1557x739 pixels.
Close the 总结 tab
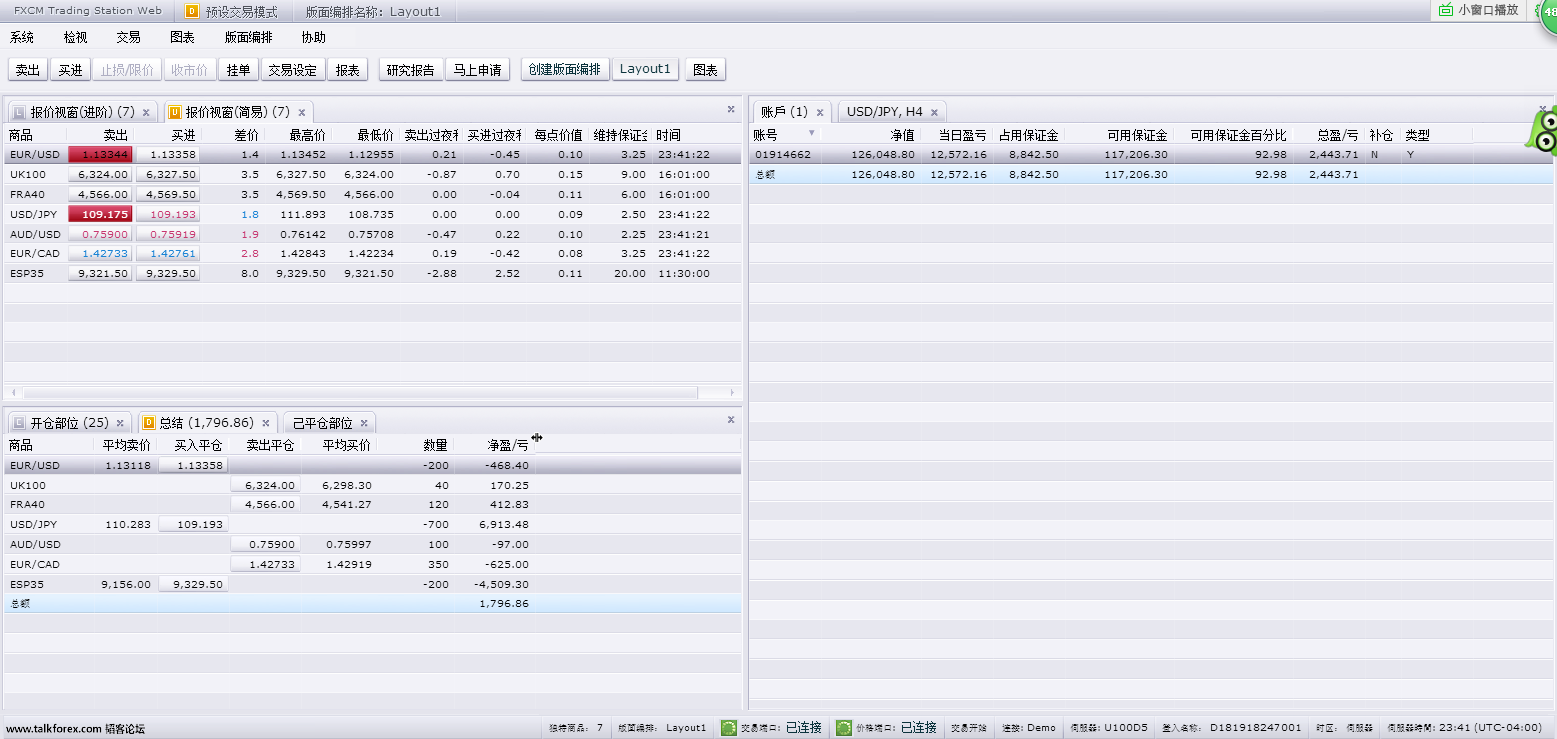[266, 423]
